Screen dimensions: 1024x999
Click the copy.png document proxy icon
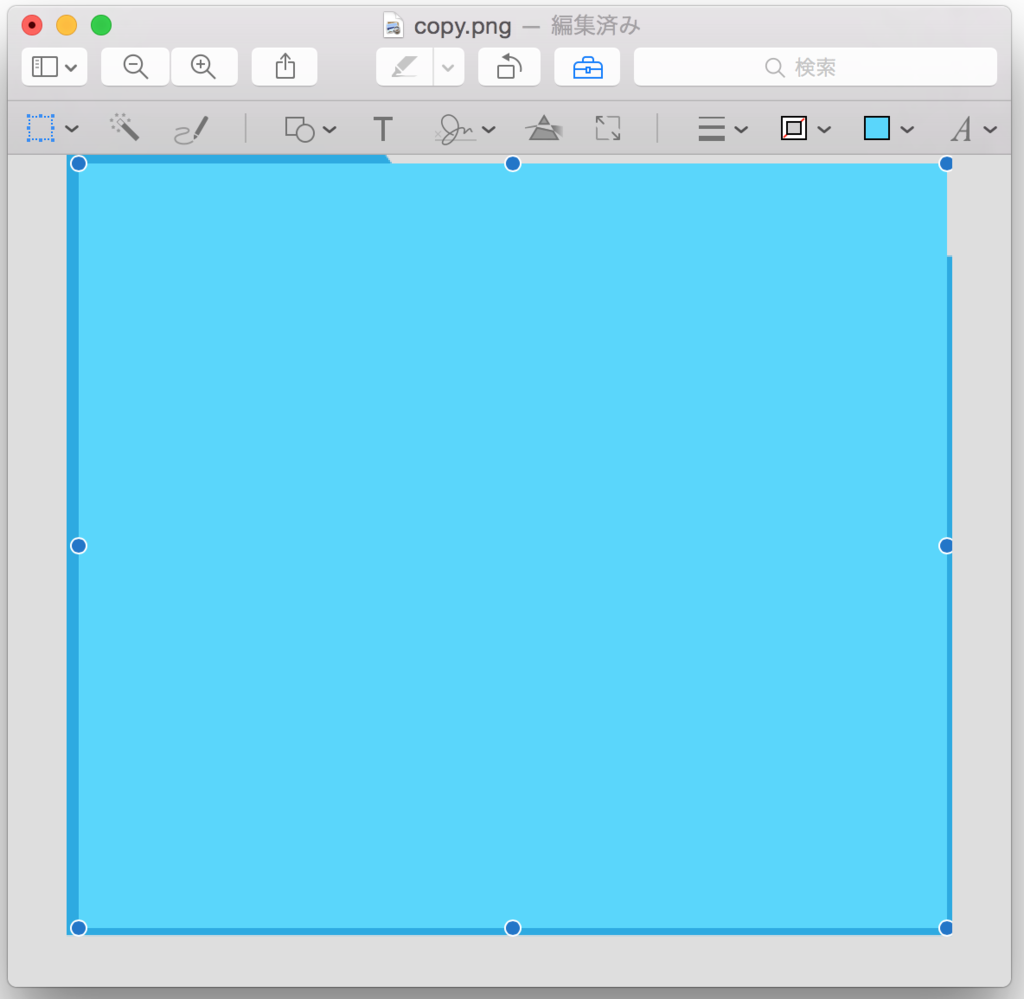(x=392, y=25)
